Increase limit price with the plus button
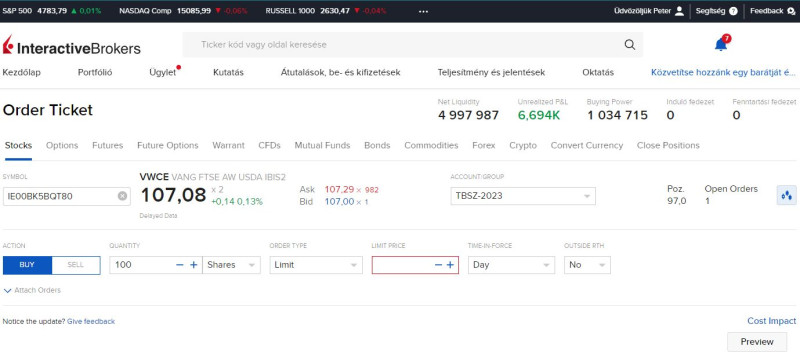The width and height of the screenshot is (800, 361). (450, 265)
